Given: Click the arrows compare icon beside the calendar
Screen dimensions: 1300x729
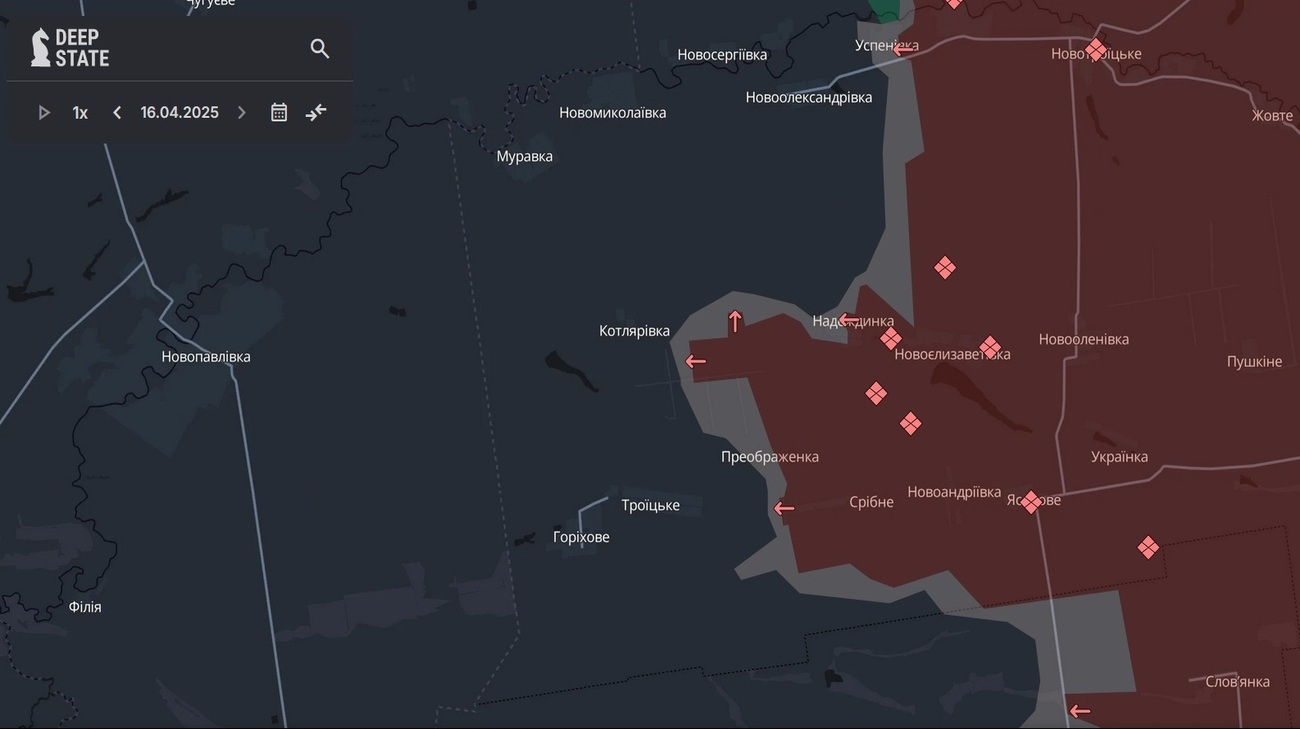Looking at the screenshot, I should 316,112.
